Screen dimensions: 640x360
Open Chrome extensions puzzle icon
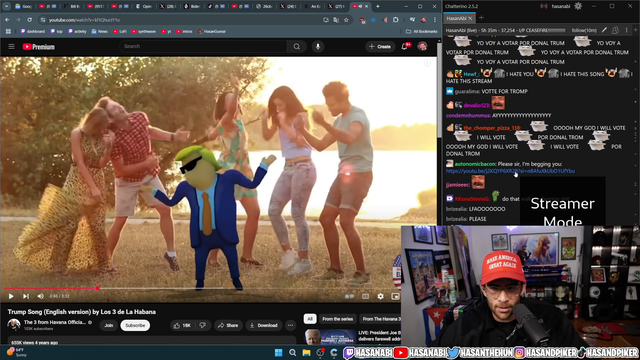point(396,20)
